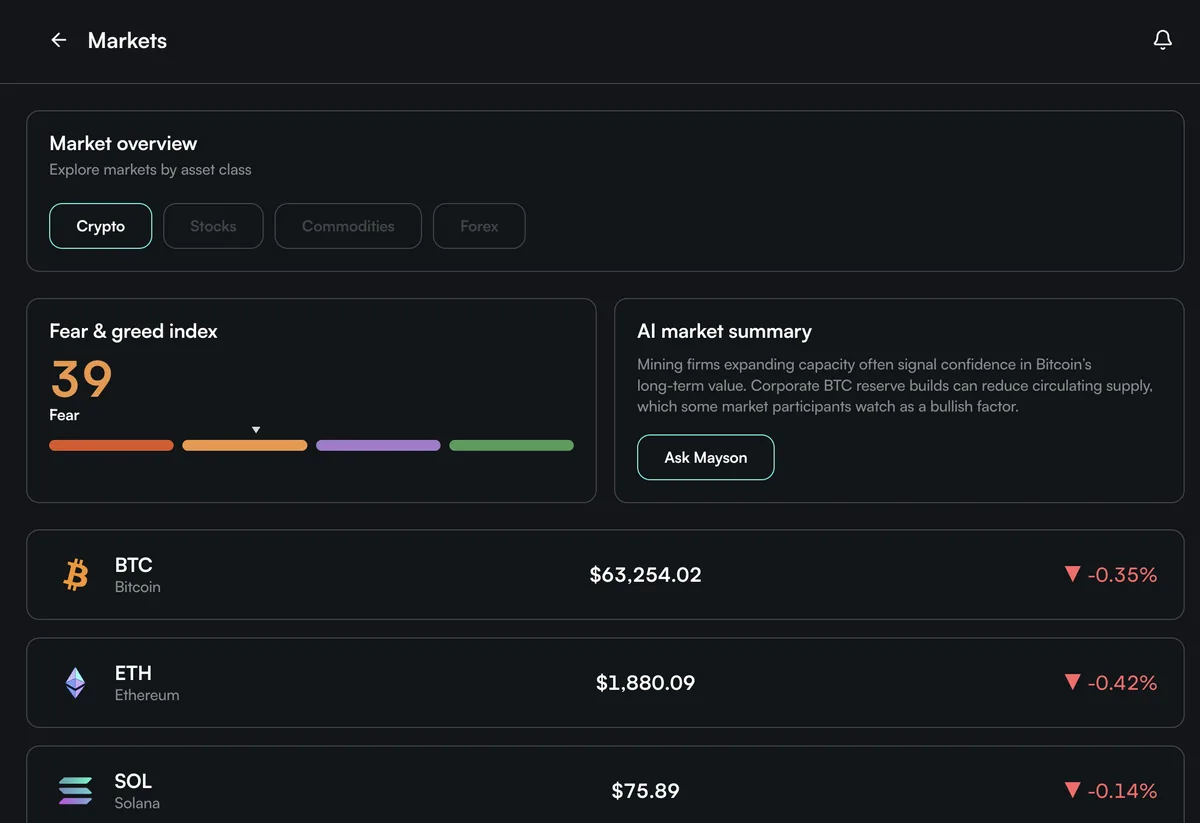Screen dimensions: 1200x823
Task: Click the Ask Mayson button
Action: pos(706,457)
